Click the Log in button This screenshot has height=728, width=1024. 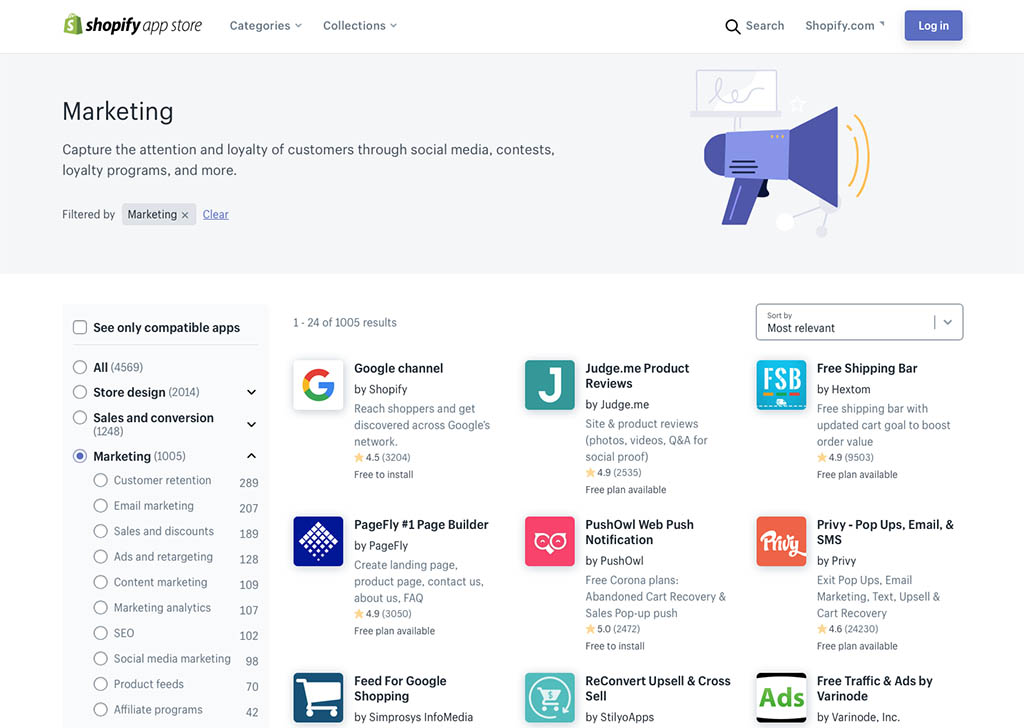coord(933,25)
